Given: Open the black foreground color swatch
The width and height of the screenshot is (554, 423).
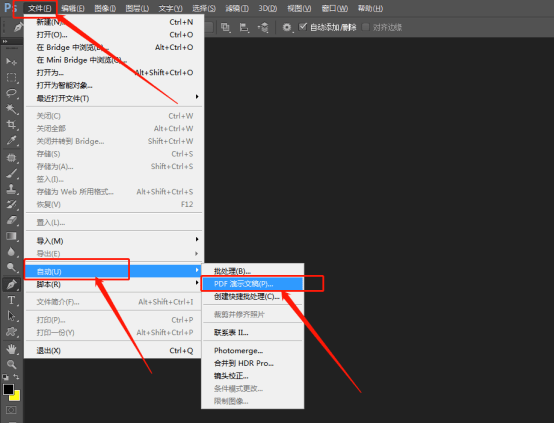Looking at the screenshot, I should pos(8,389).
